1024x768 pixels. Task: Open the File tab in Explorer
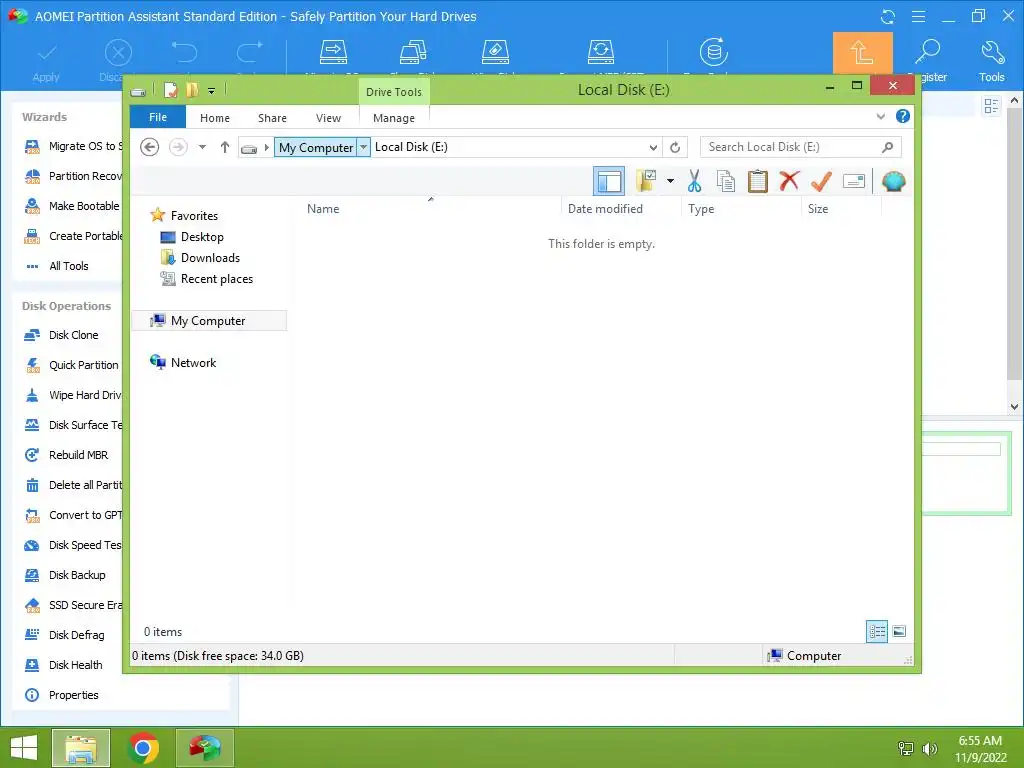click(x=158, y=117)
